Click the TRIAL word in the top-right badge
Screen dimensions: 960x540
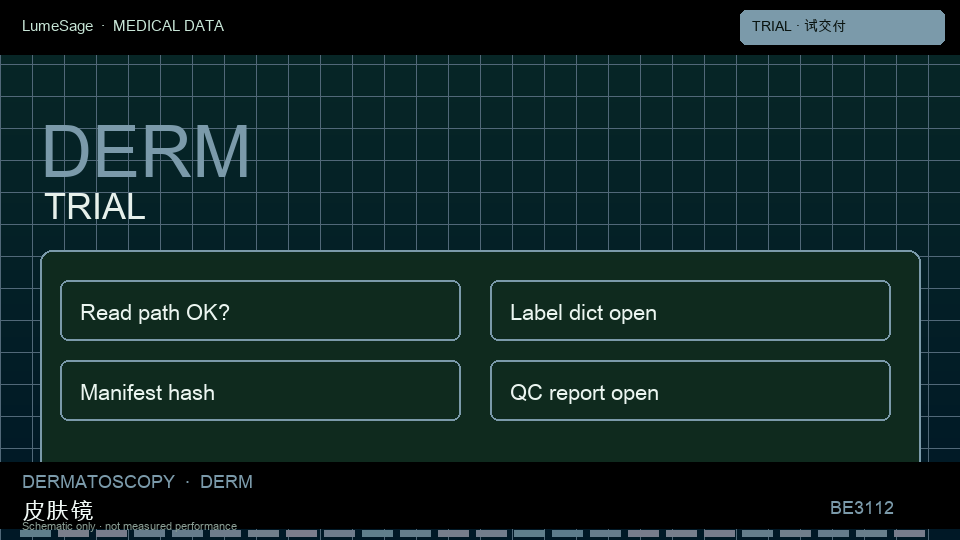coord(771,26)
